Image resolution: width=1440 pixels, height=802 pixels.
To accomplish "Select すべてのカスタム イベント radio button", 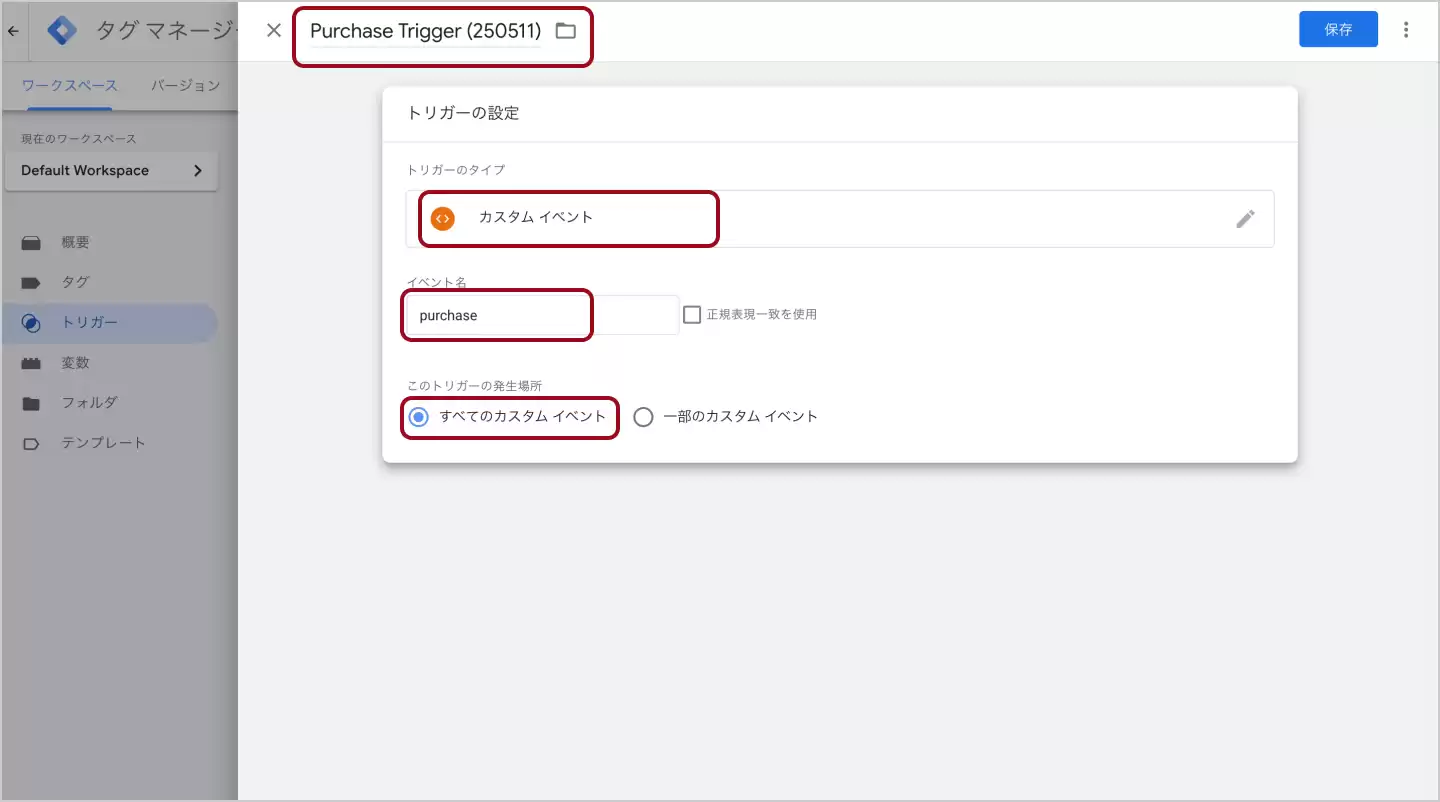I will tap(419, 417).
